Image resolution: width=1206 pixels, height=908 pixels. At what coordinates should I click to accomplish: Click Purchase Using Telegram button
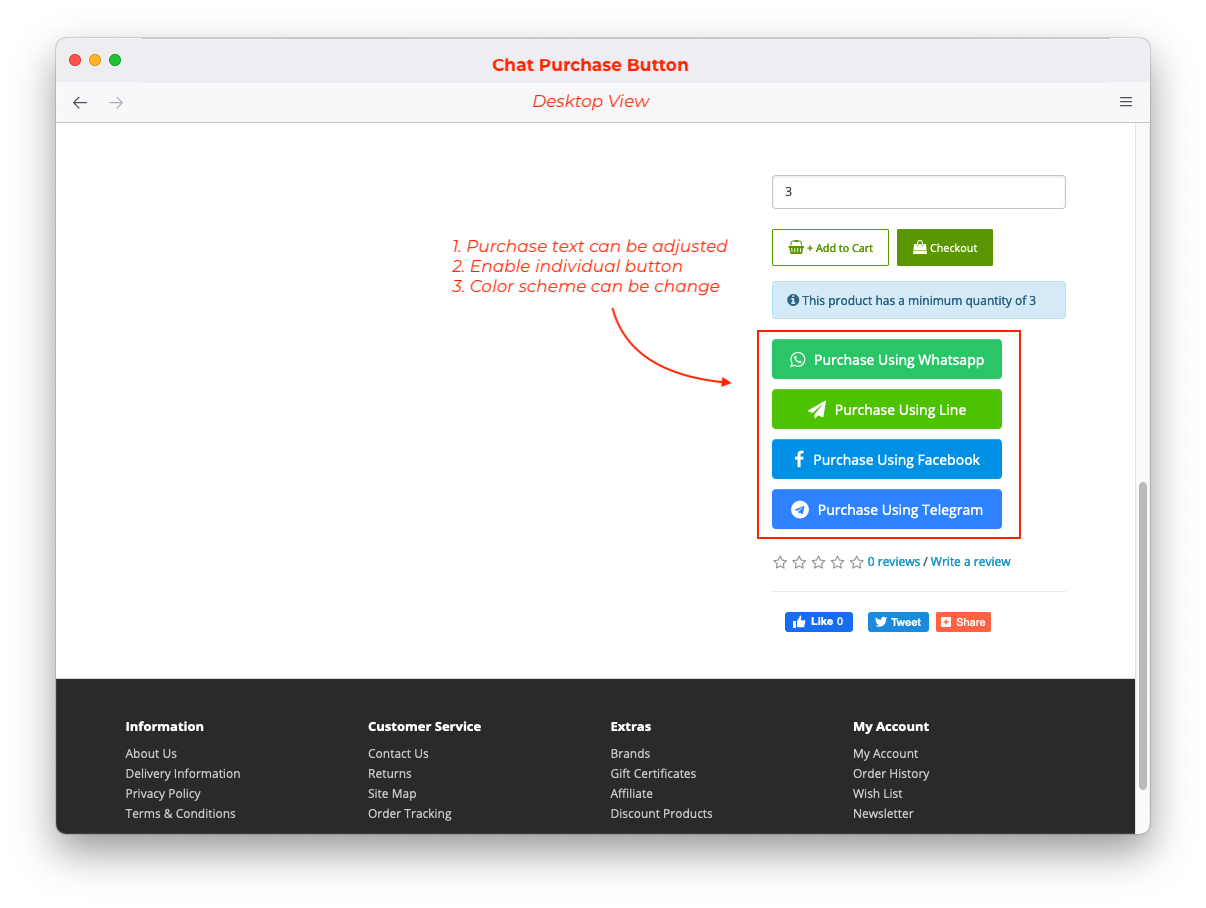pos(887,510)
